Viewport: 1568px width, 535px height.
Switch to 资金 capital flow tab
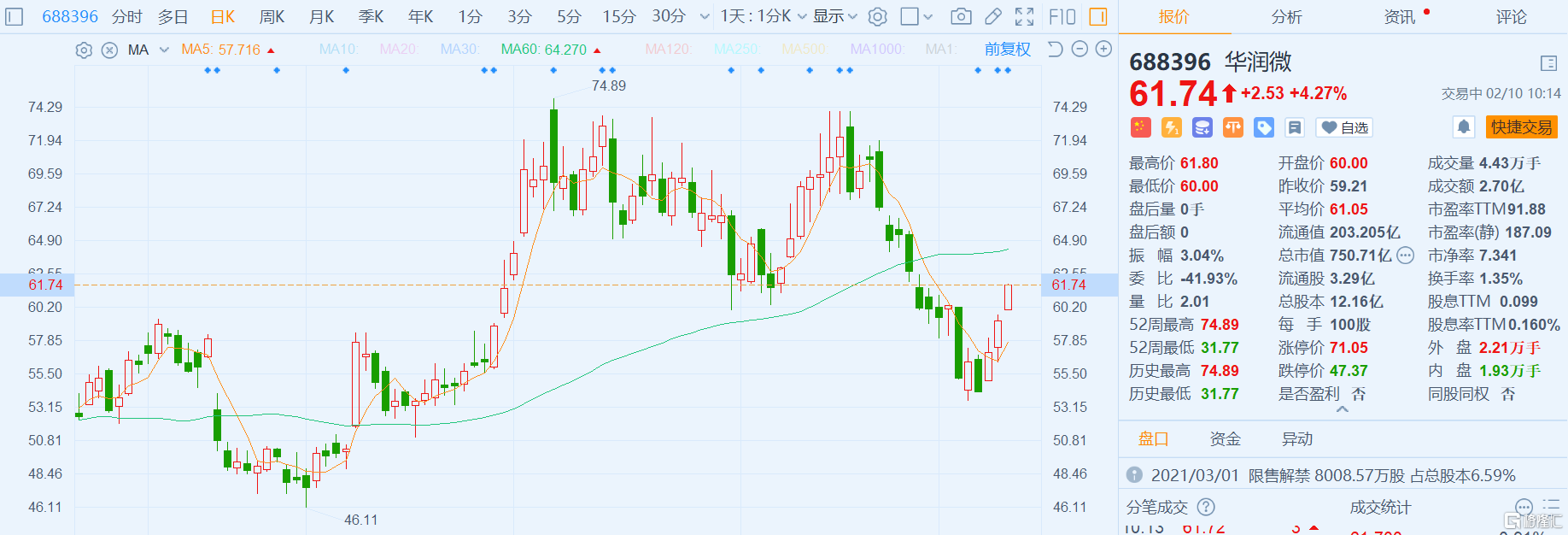(1225, 439)
